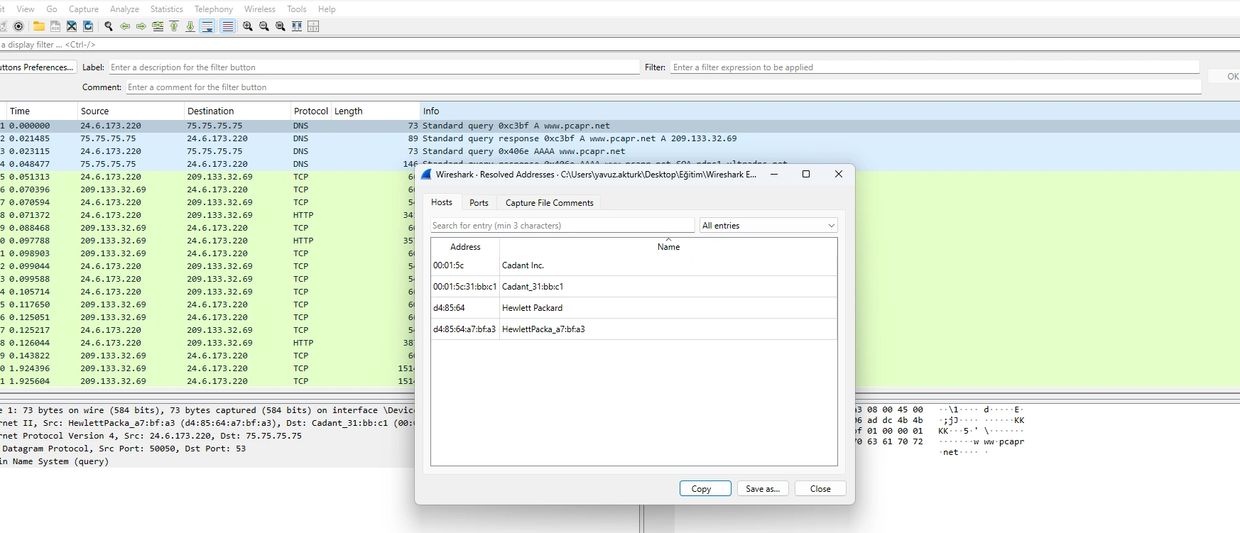This screenshot has width=1240, height=533.
Task: Sort packets by Length column
Action: pyautogui.click(x=375, y=111)
